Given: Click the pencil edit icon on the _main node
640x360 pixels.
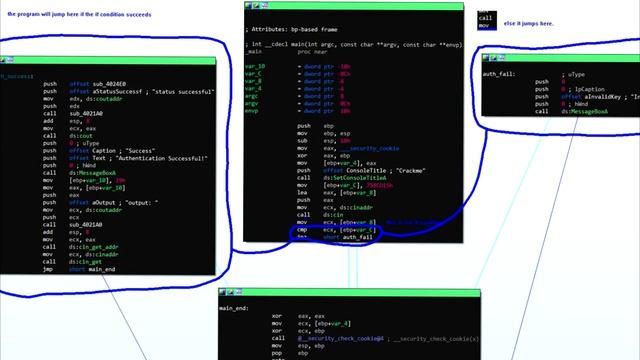Looking at the screenshot, I should pyautogui.click(x=256, y=5).
